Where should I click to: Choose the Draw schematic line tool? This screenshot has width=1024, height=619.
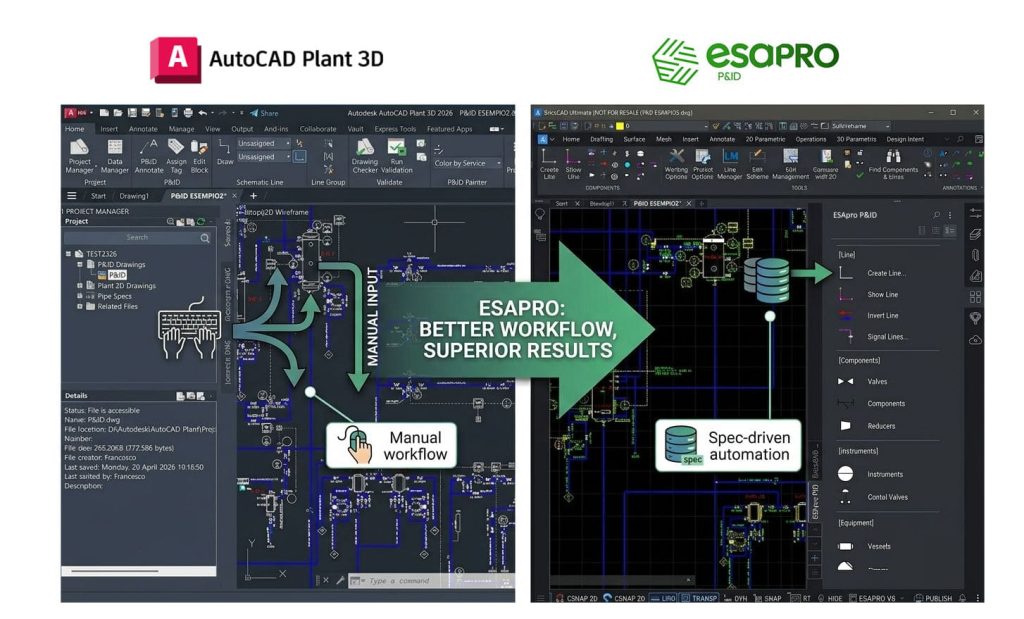225,151
